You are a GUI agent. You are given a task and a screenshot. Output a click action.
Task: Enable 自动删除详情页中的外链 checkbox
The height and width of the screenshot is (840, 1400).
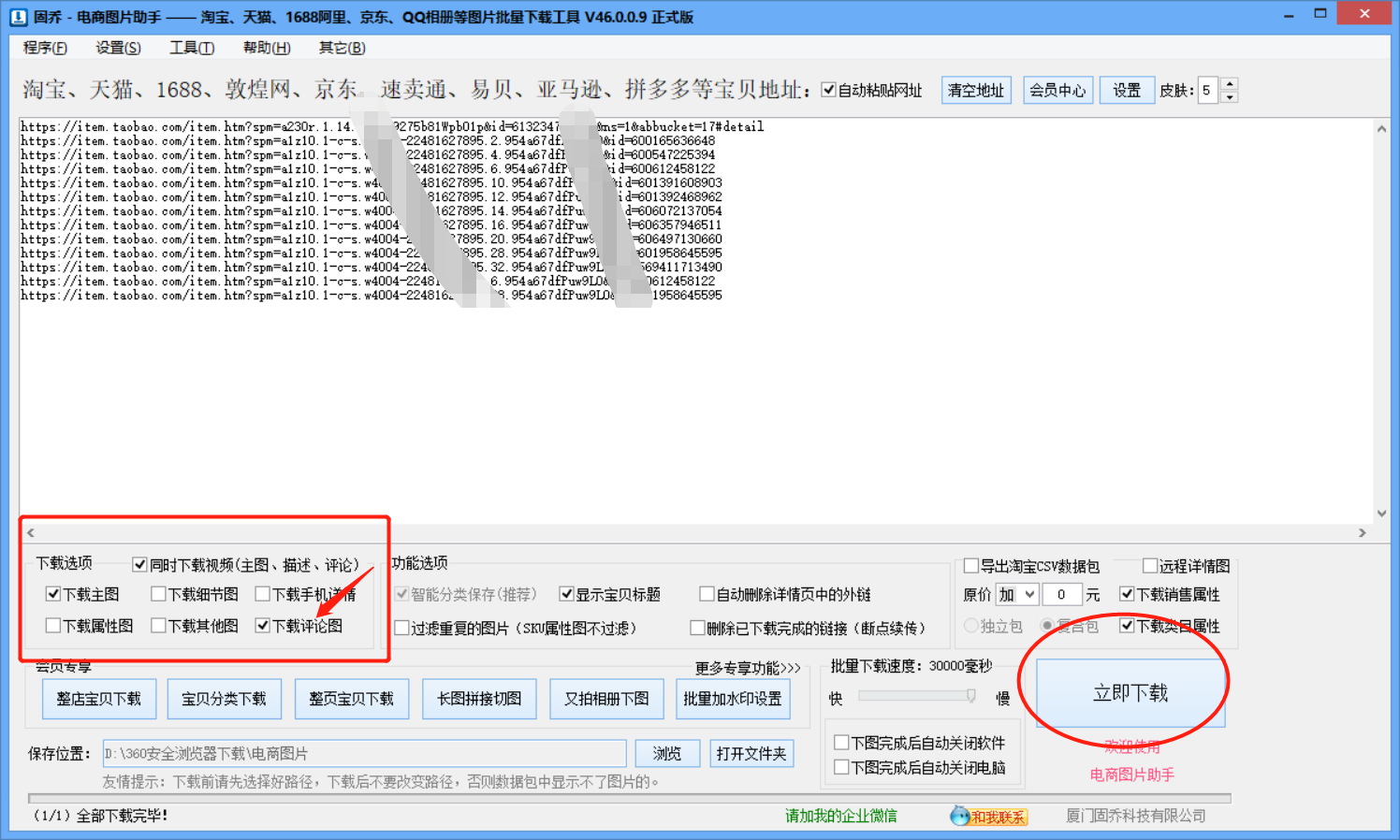pyautogui.click(x=707, y=594)
